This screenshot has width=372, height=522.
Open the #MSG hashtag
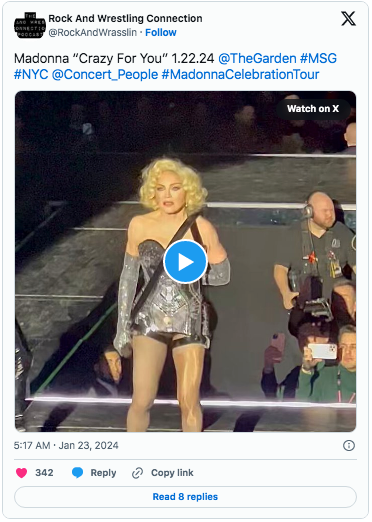[318, 58]
